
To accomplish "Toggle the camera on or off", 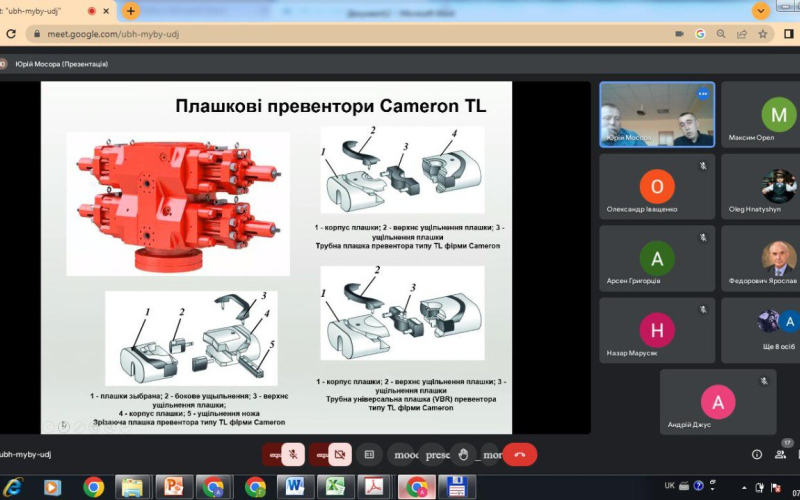I will (339, 454).
